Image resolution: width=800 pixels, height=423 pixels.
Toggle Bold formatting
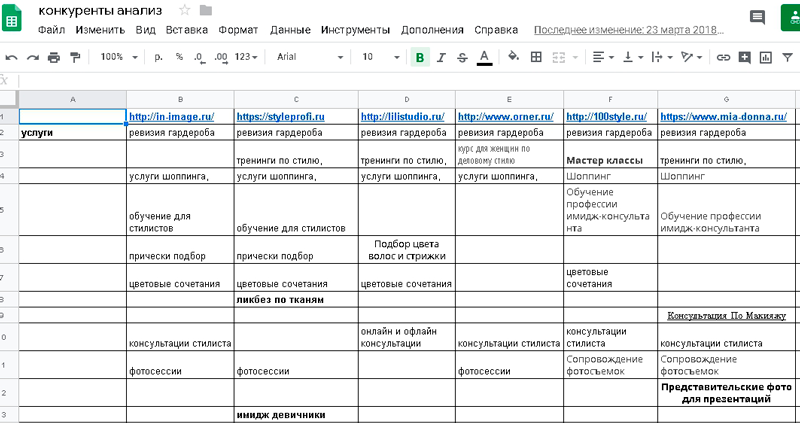tap(420, 57)
